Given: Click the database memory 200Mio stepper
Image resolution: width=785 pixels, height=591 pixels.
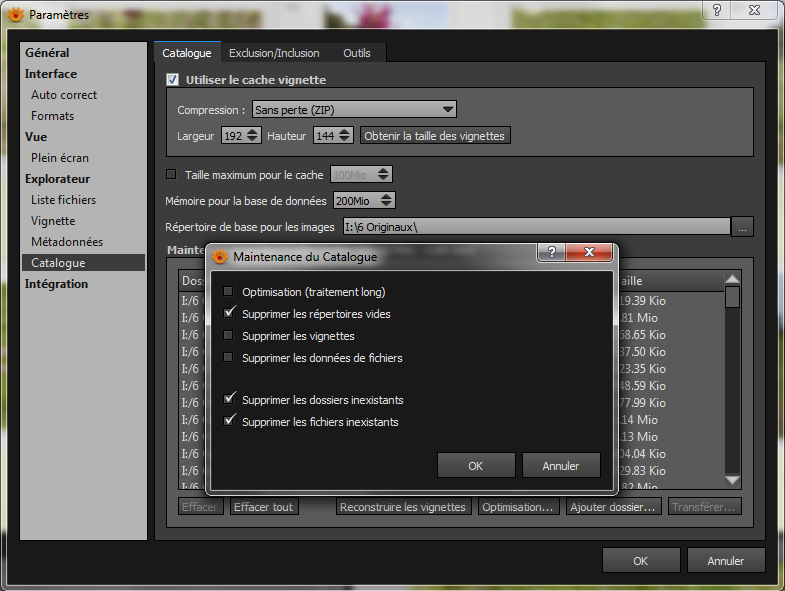Looking at the screenshot, I should pos(386,200).
